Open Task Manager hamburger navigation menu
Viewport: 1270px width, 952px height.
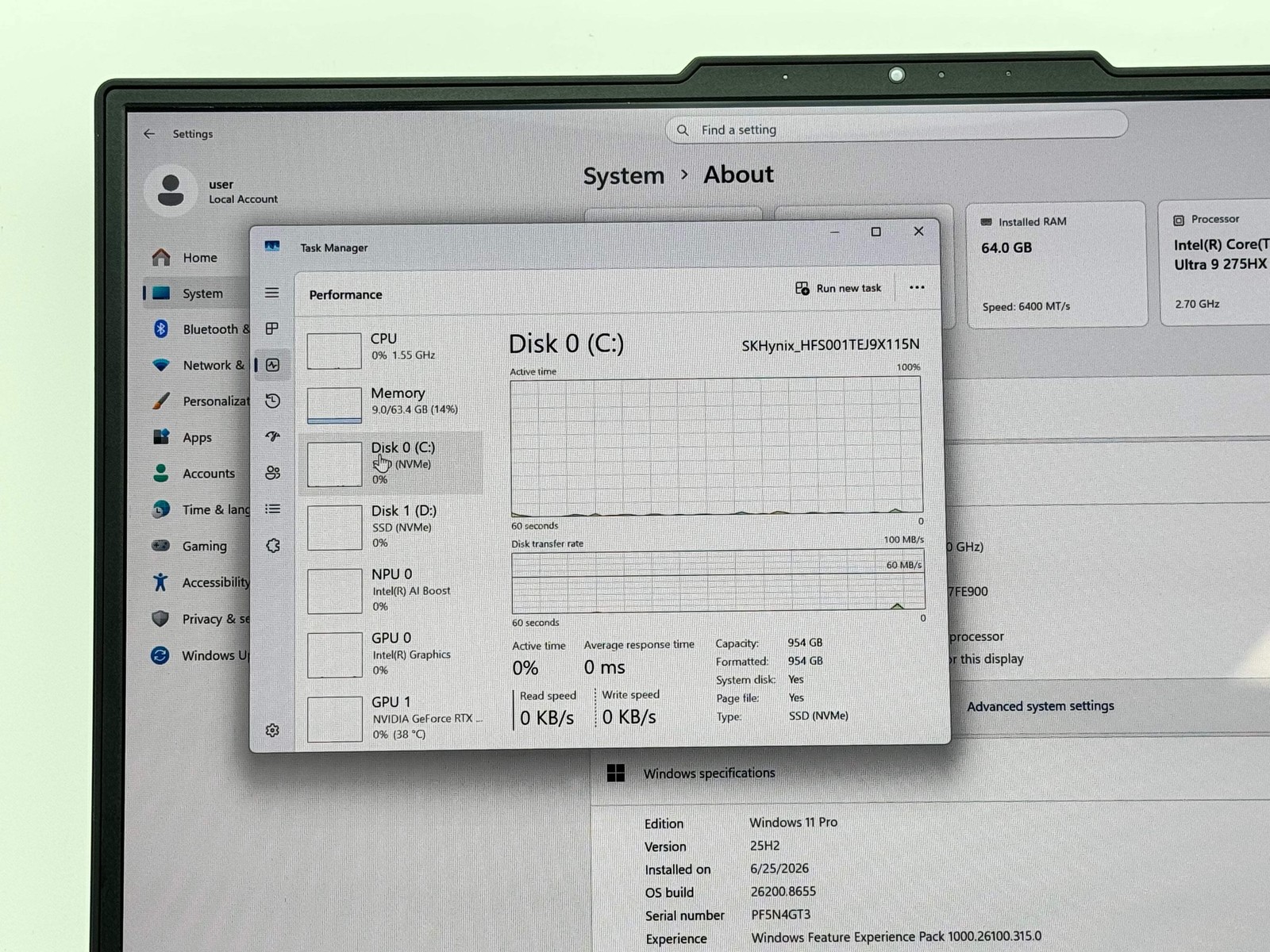(x=271, y=293)
